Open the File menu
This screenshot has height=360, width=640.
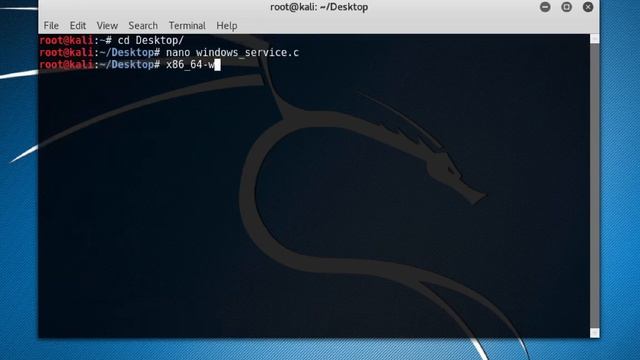[x=51, y=25]
